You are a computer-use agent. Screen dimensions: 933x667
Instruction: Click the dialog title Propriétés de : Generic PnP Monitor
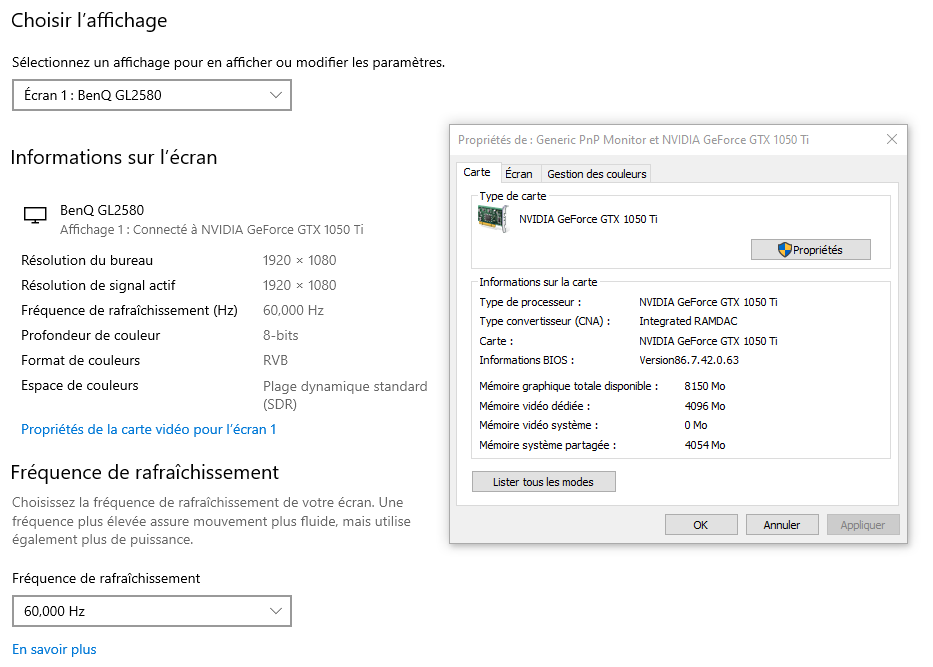(x=633, y=140)
